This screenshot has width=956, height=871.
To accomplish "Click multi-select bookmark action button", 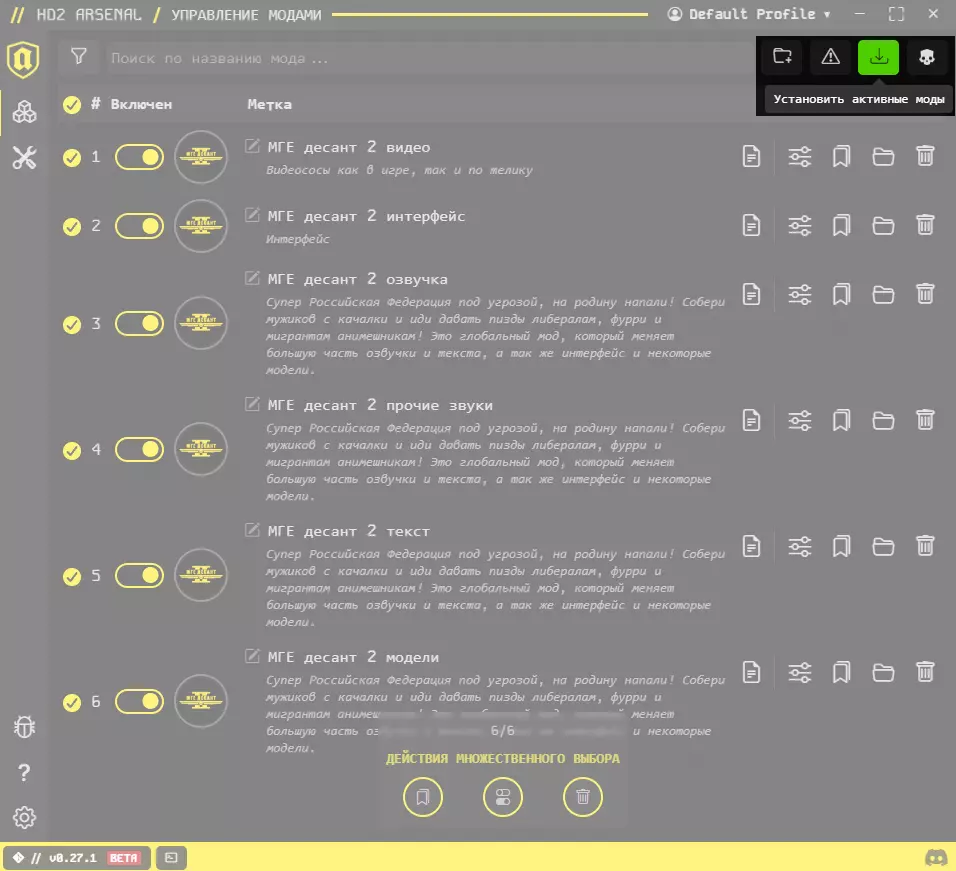I will (423, 797).
